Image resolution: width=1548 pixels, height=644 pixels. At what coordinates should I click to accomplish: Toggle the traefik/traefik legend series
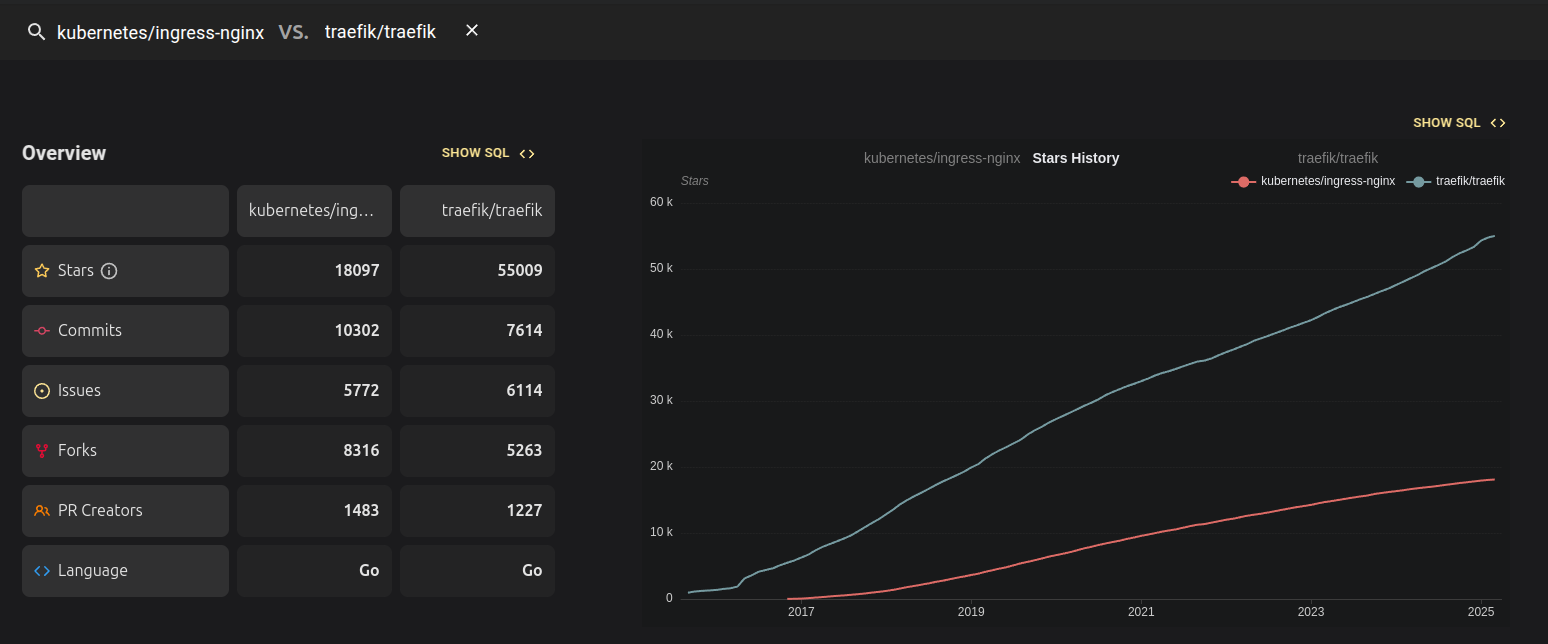(1455, 181)
